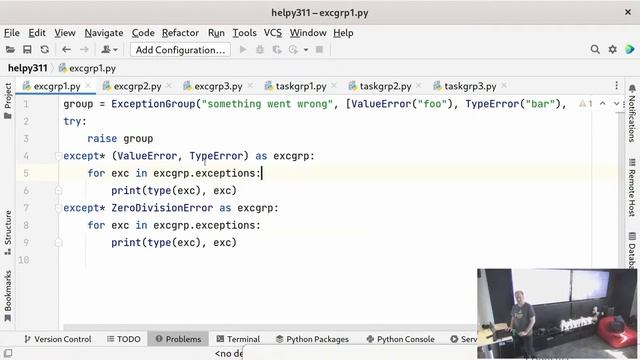This screenshot has width=640, height=360.
Task: Click fold end marker on line 9
Action: (x=58, y=242)
